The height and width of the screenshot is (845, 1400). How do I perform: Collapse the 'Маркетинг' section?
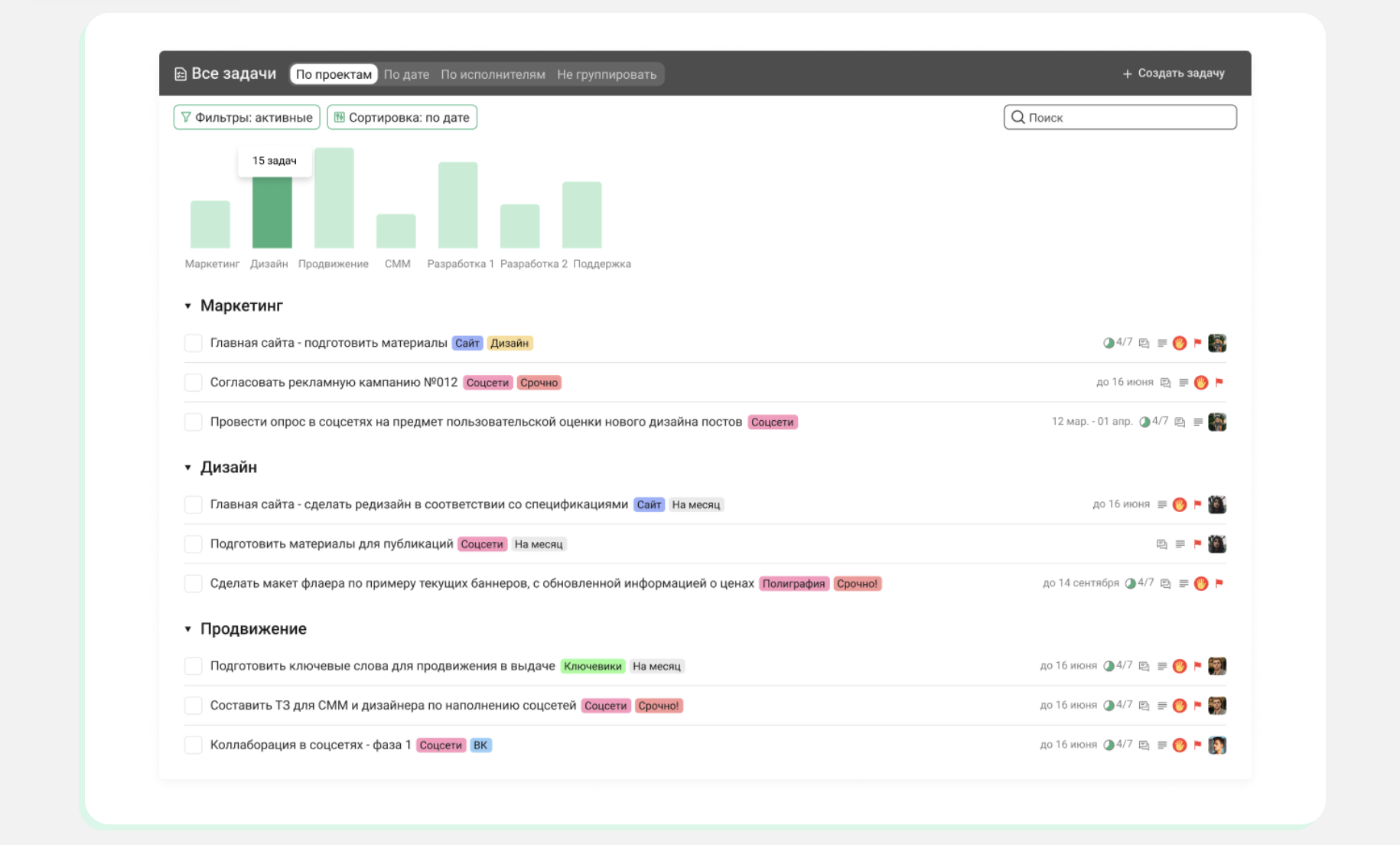pyautogui.click(x=188, y=306)
